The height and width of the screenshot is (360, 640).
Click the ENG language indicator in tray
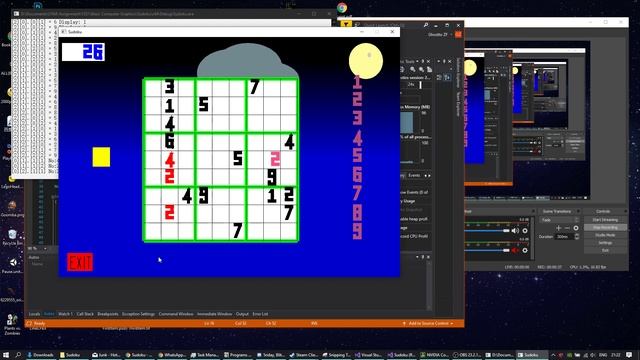pos(602,355)
